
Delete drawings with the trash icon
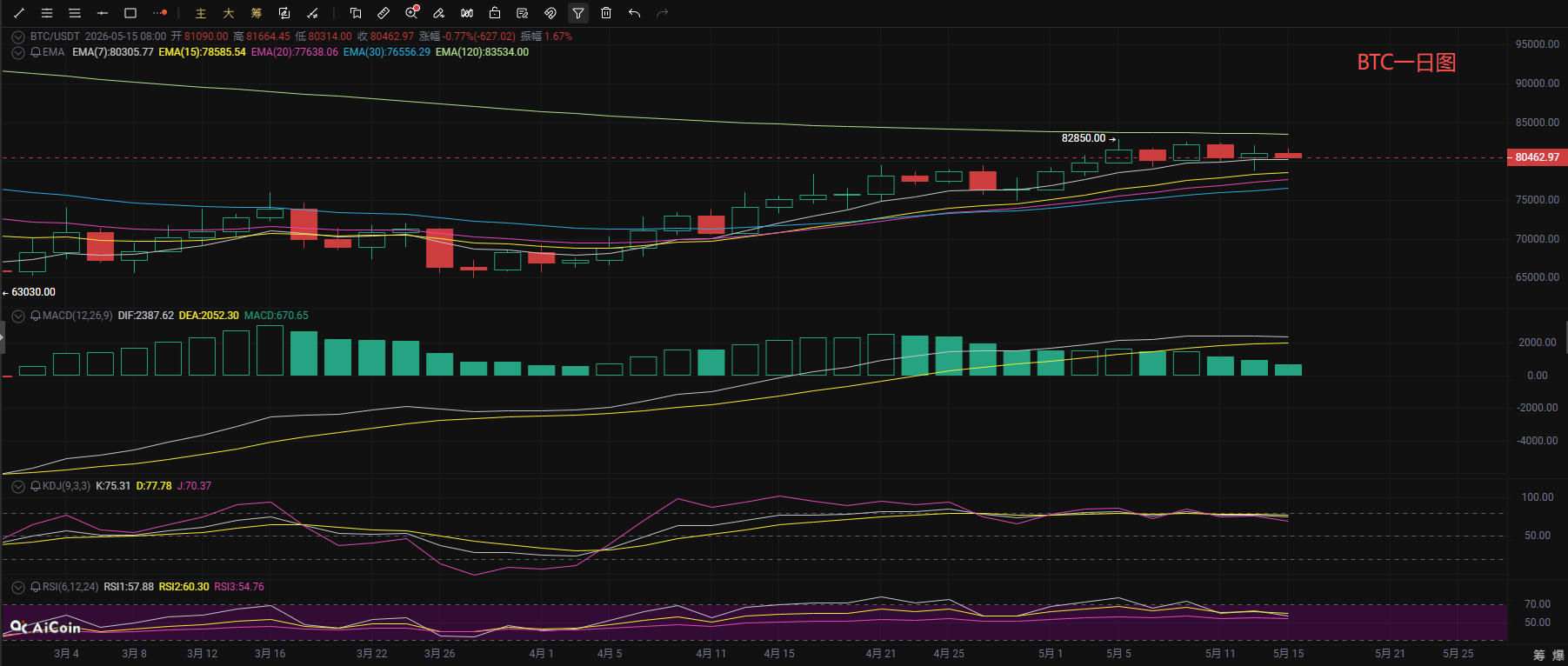tap(606, 13)
